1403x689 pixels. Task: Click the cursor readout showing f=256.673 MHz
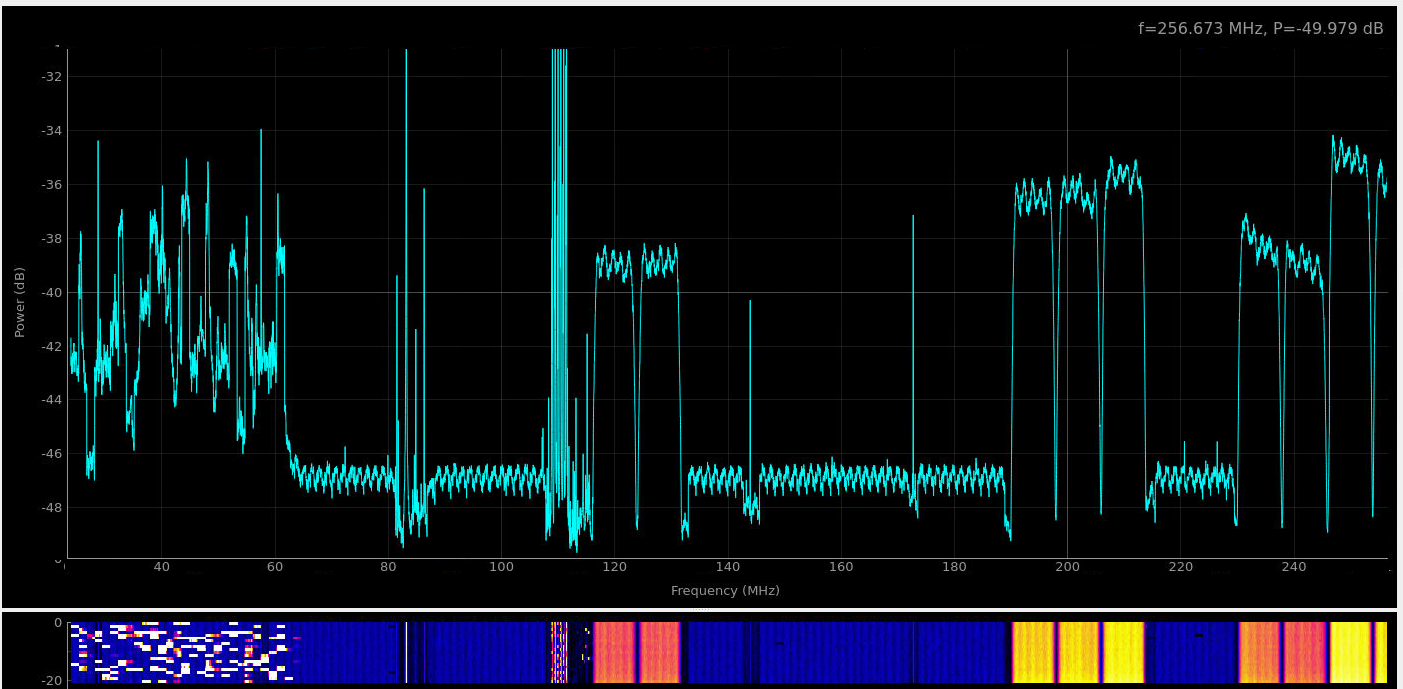click(1260, 29)
